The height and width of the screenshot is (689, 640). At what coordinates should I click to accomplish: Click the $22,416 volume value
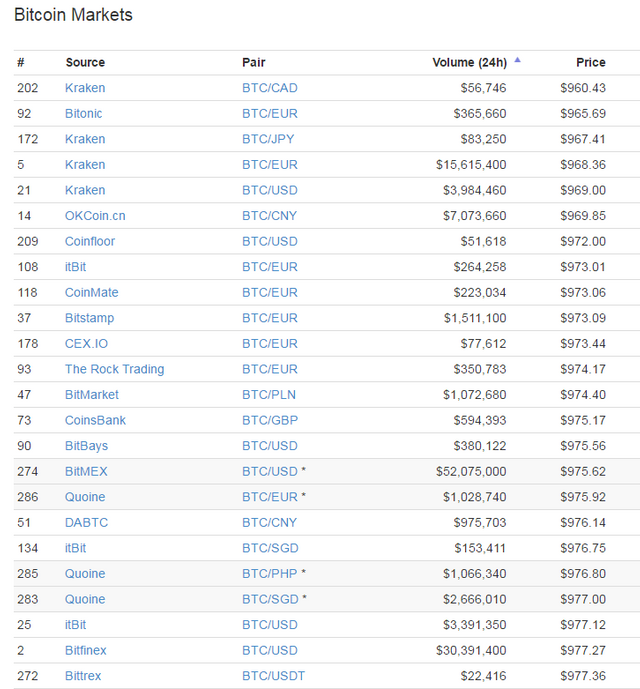pyautogui.click(x=483, y=676)
